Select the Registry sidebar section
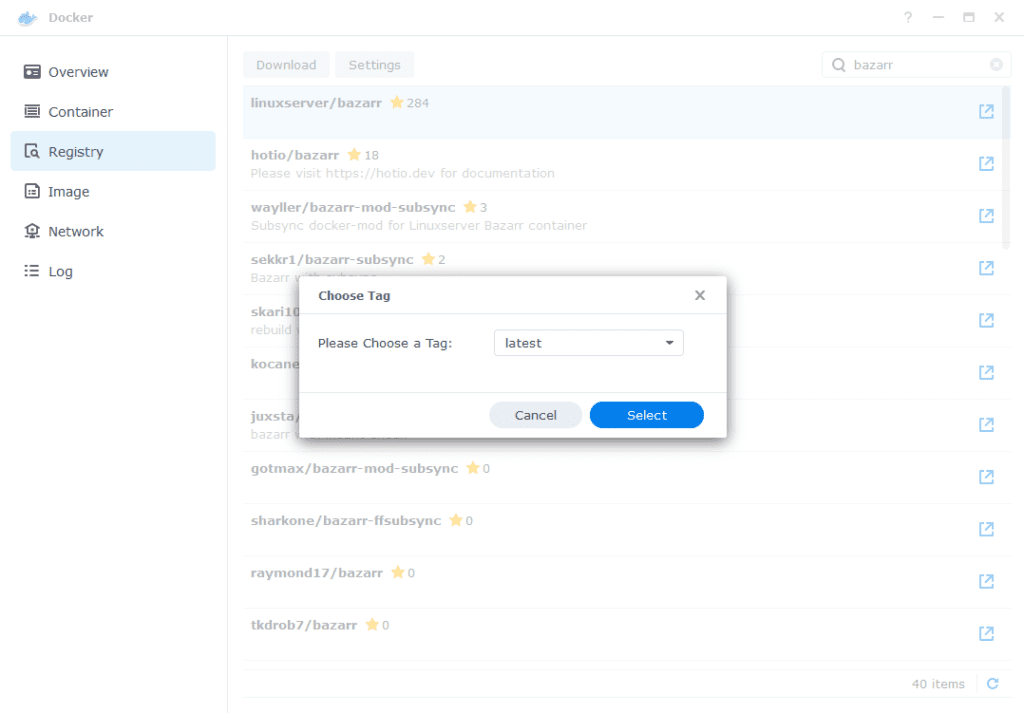 click(x=113, y=151)
